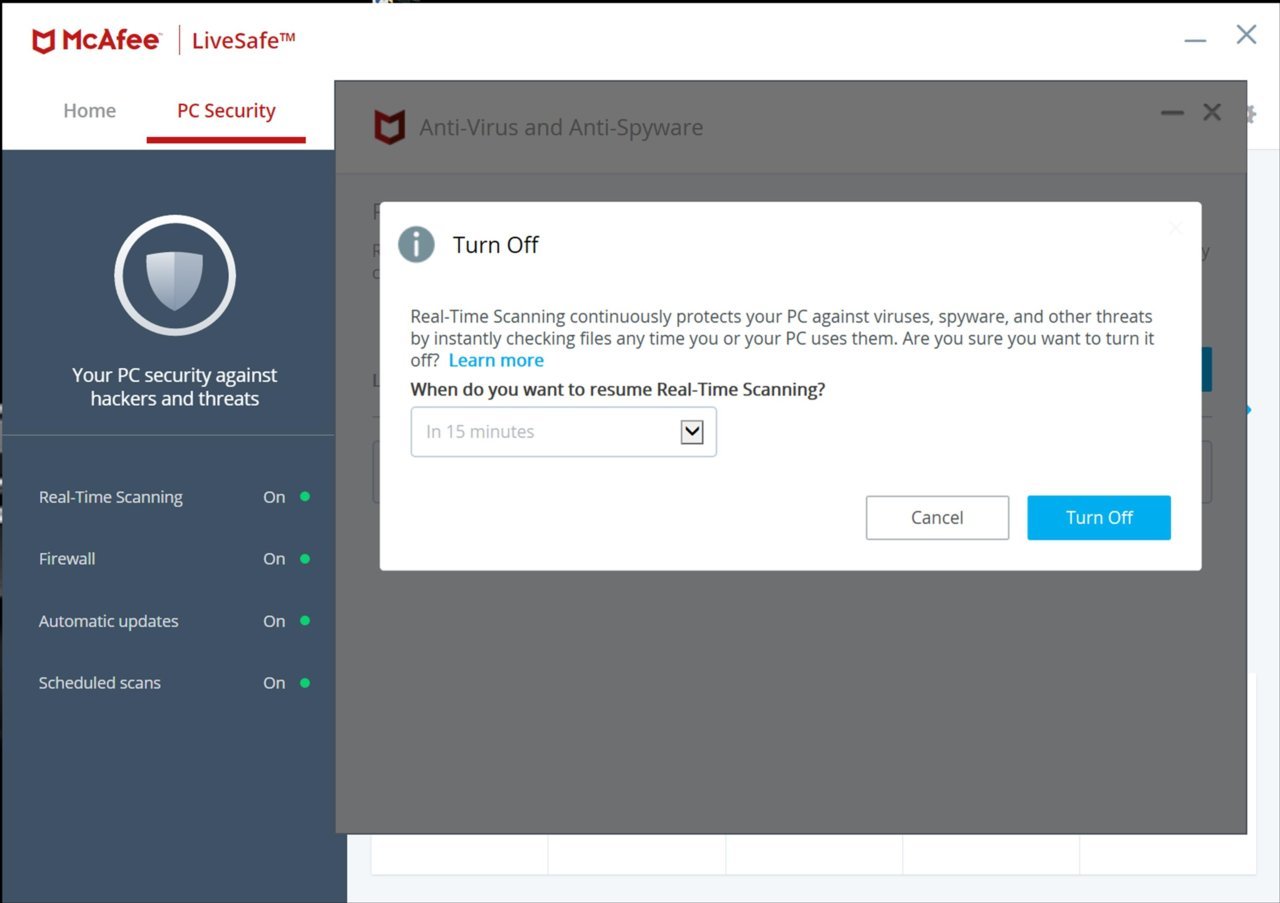Minimize the McAfee LiveSafe main window

[1195, 41]
